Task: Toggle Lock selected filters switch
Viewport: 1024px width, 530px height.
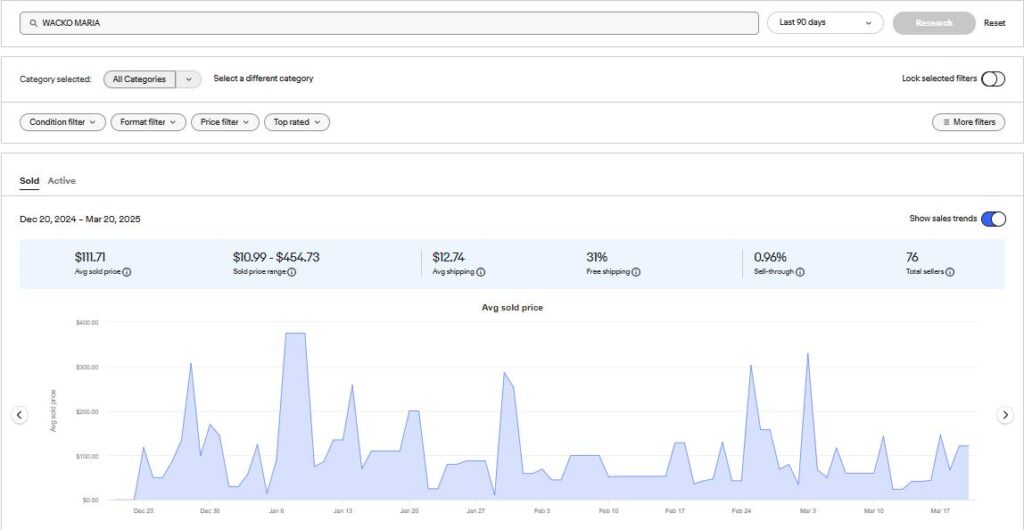Action: point(992,79)
